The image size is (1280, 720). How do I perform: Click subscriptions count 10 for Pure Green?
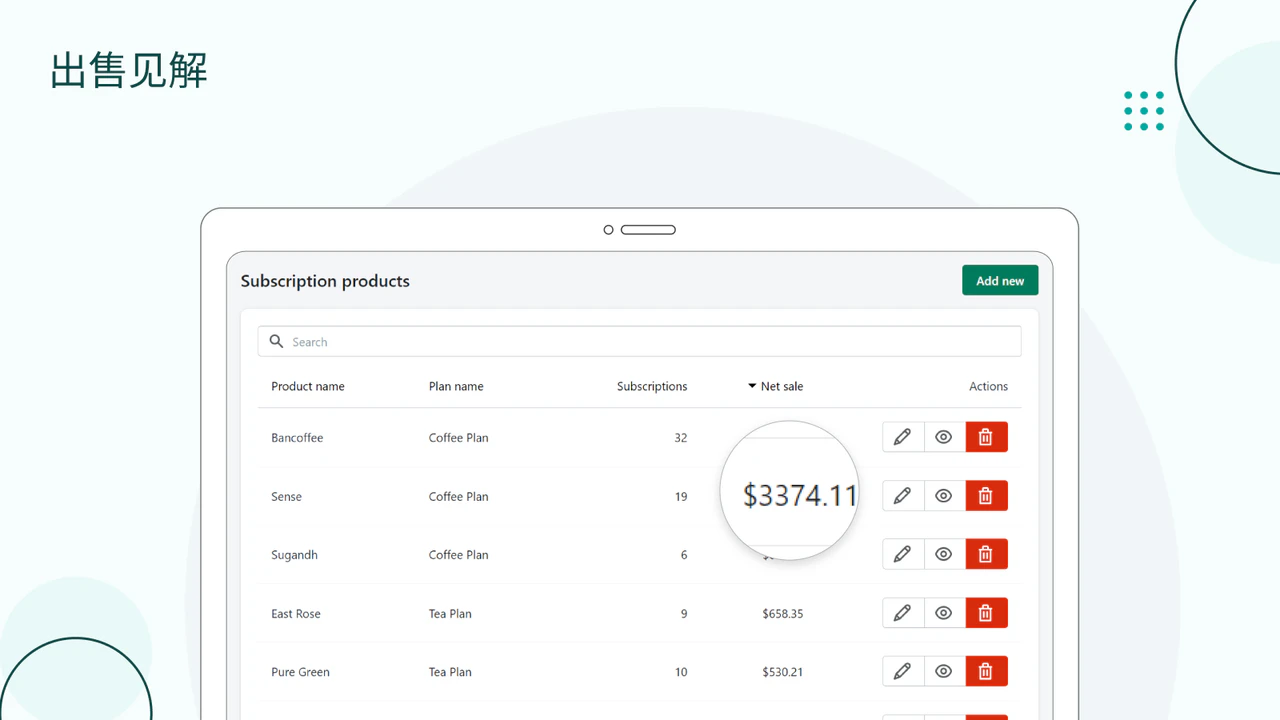coord(681,672)
